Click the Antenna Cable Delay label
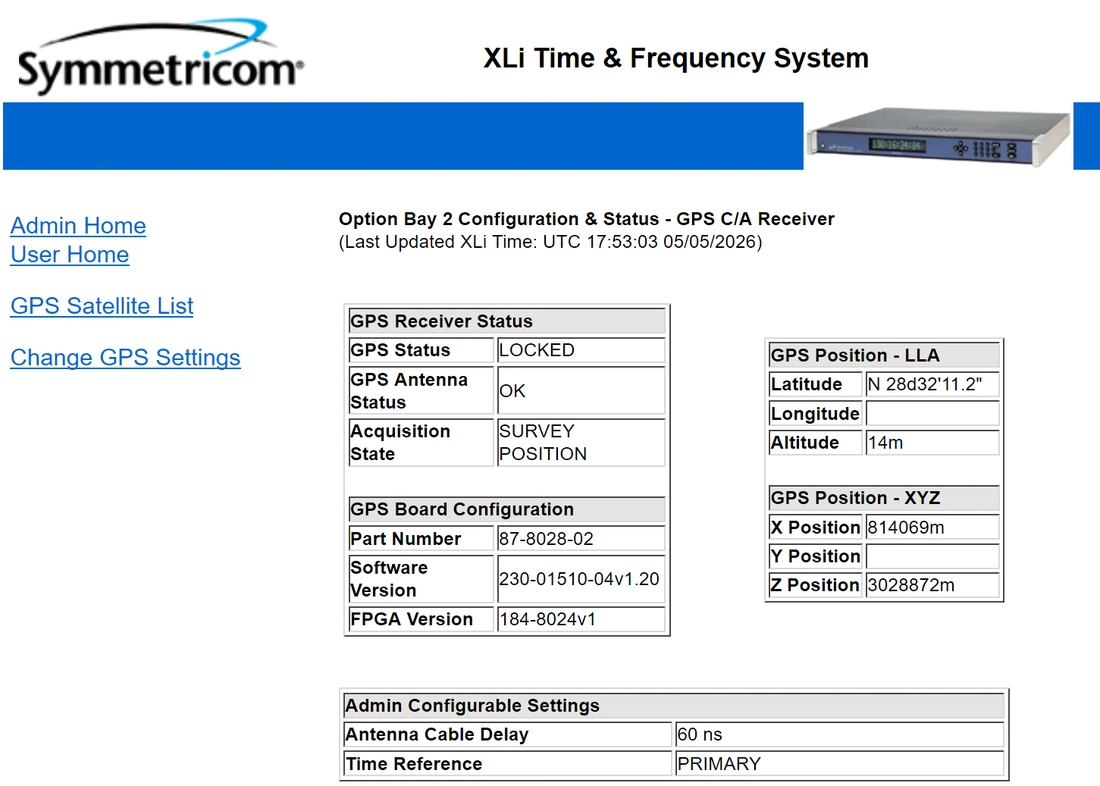The image size is (1100, 786). (x=436, y=735)
